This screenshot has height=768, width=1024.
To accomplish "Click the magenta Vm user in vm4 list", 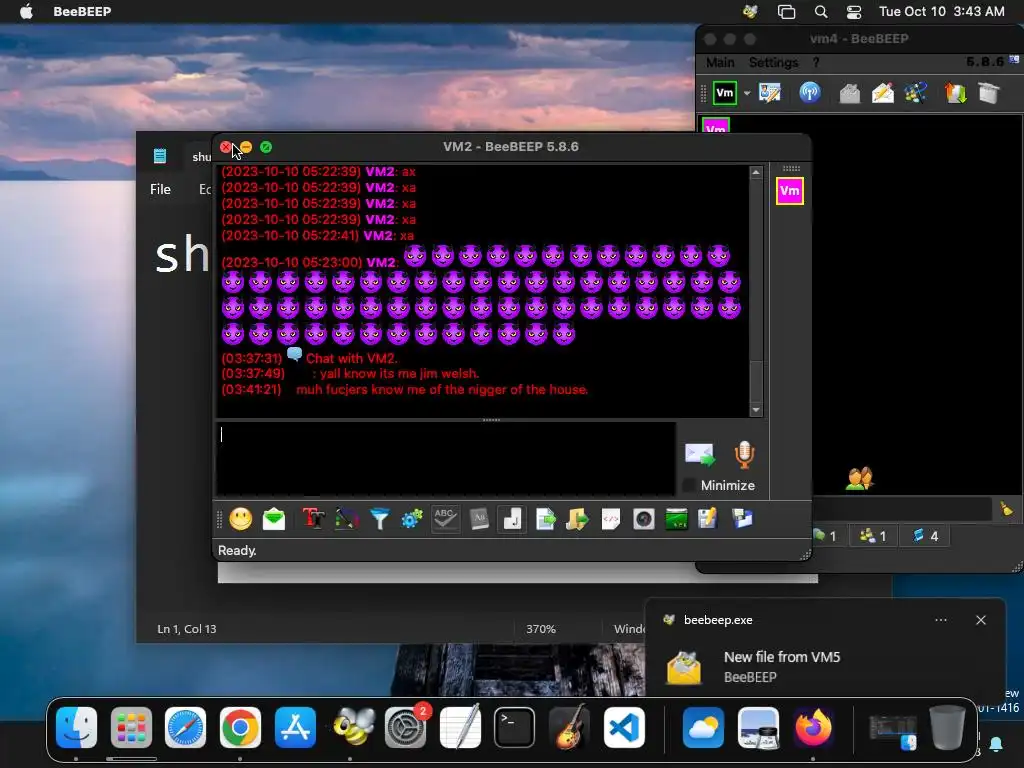I will (x=716, y=126).
